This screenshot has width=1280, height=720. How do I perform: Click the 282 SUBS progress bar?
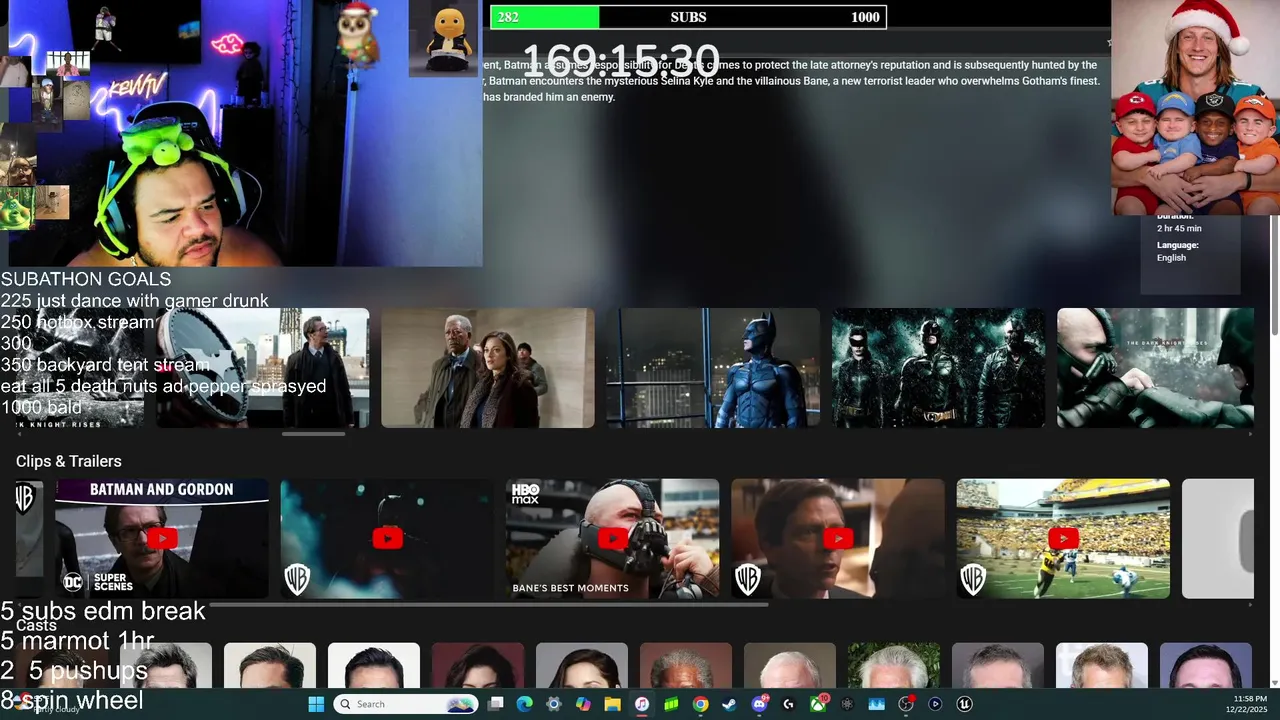tap(688, 17)
